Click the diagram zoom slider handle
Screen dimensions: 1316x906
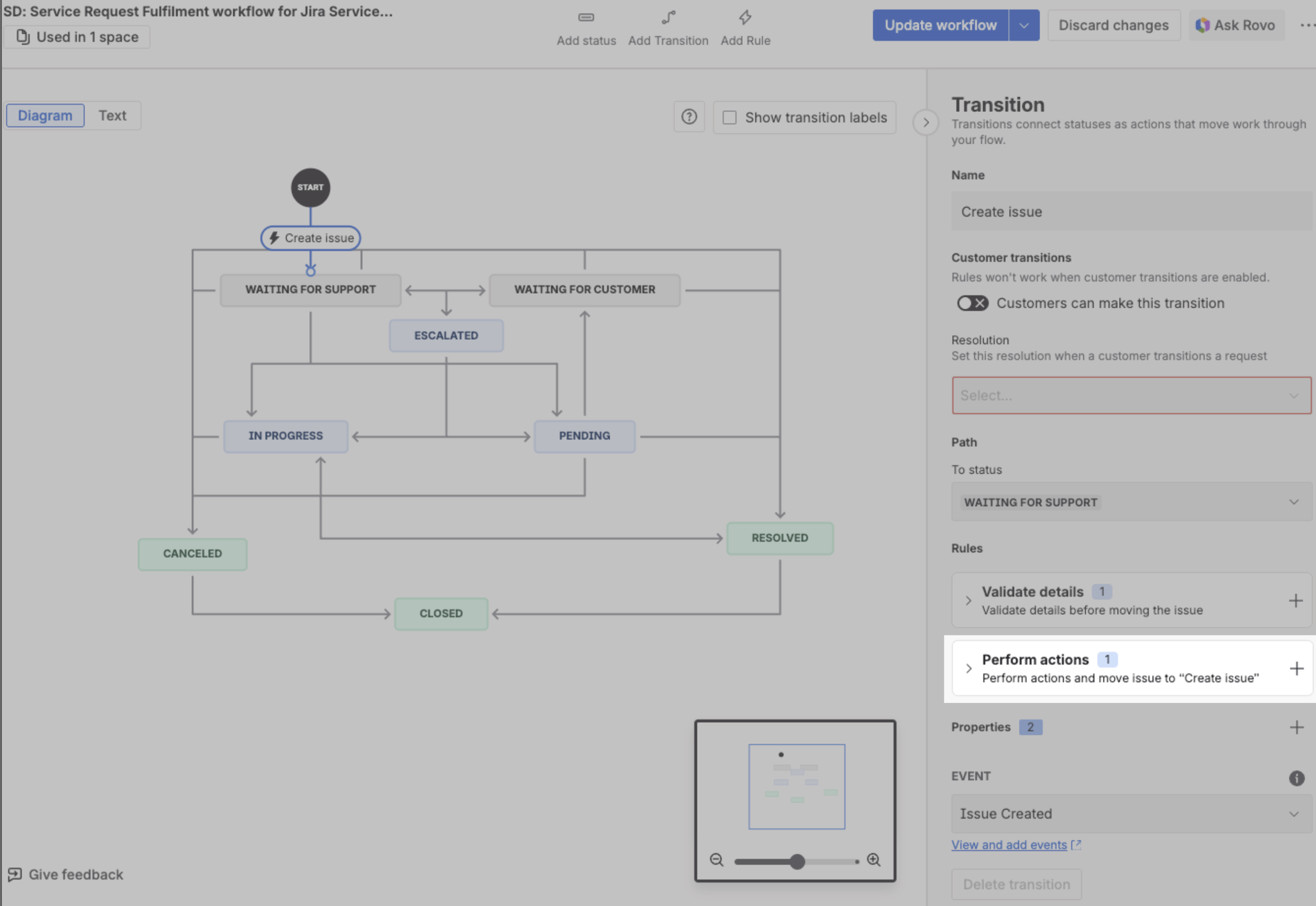pos(797,862)
